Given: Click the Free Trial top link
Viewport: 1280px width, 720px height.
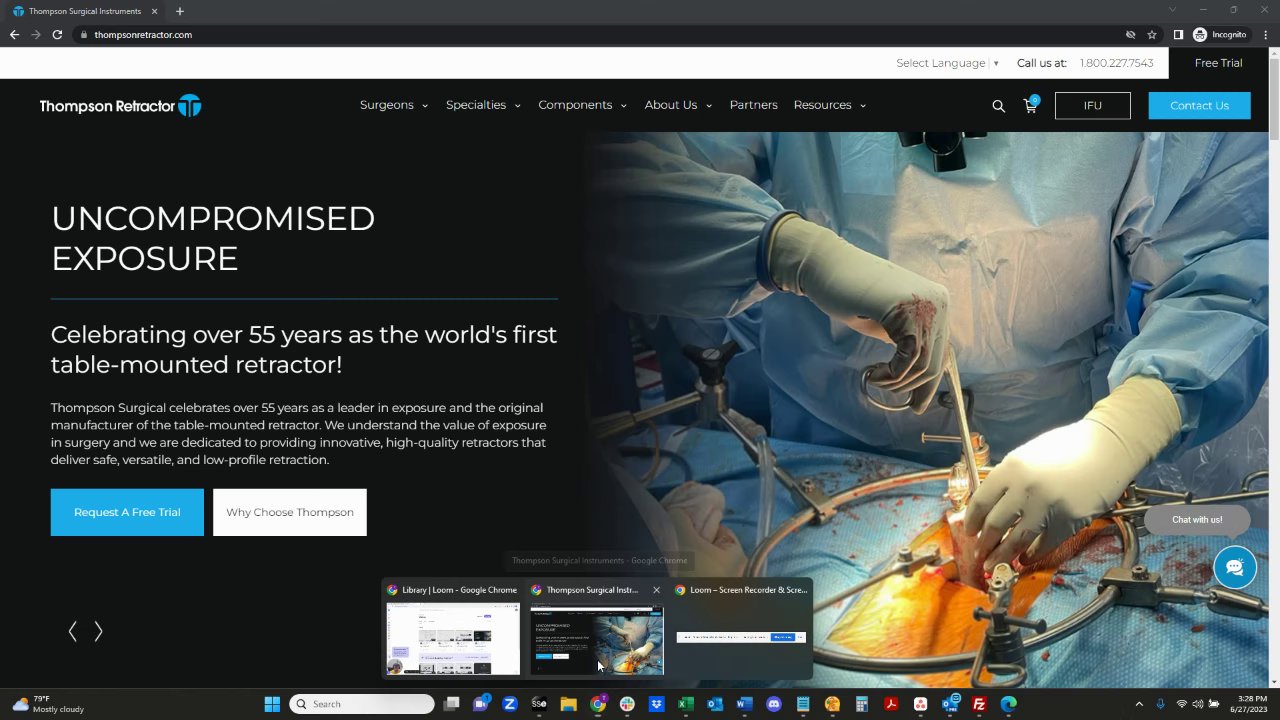Looking at the screenshot, I should pos(1218,63).
